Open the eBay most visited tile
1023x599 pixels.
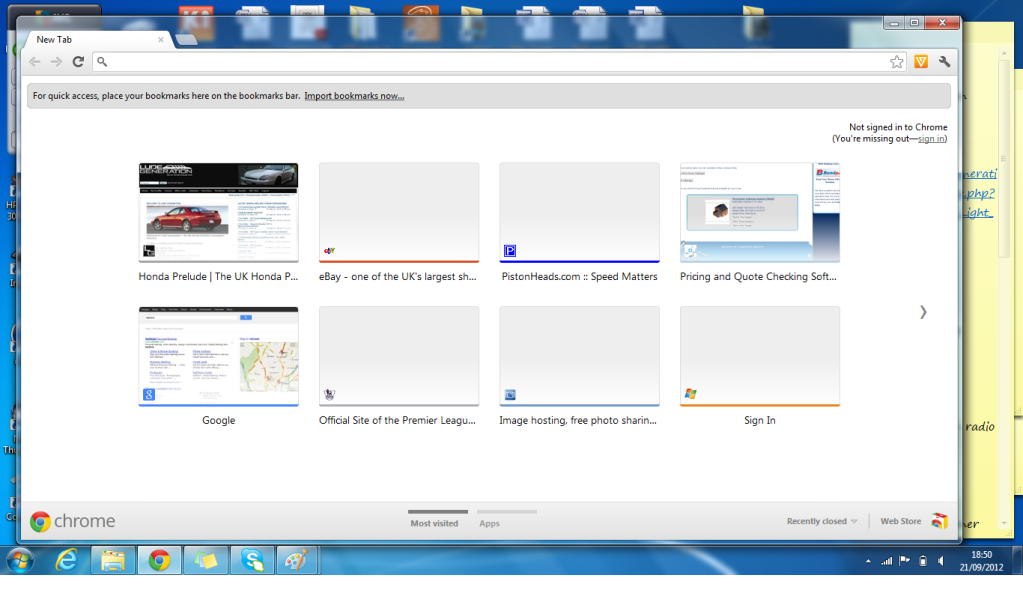399,212
